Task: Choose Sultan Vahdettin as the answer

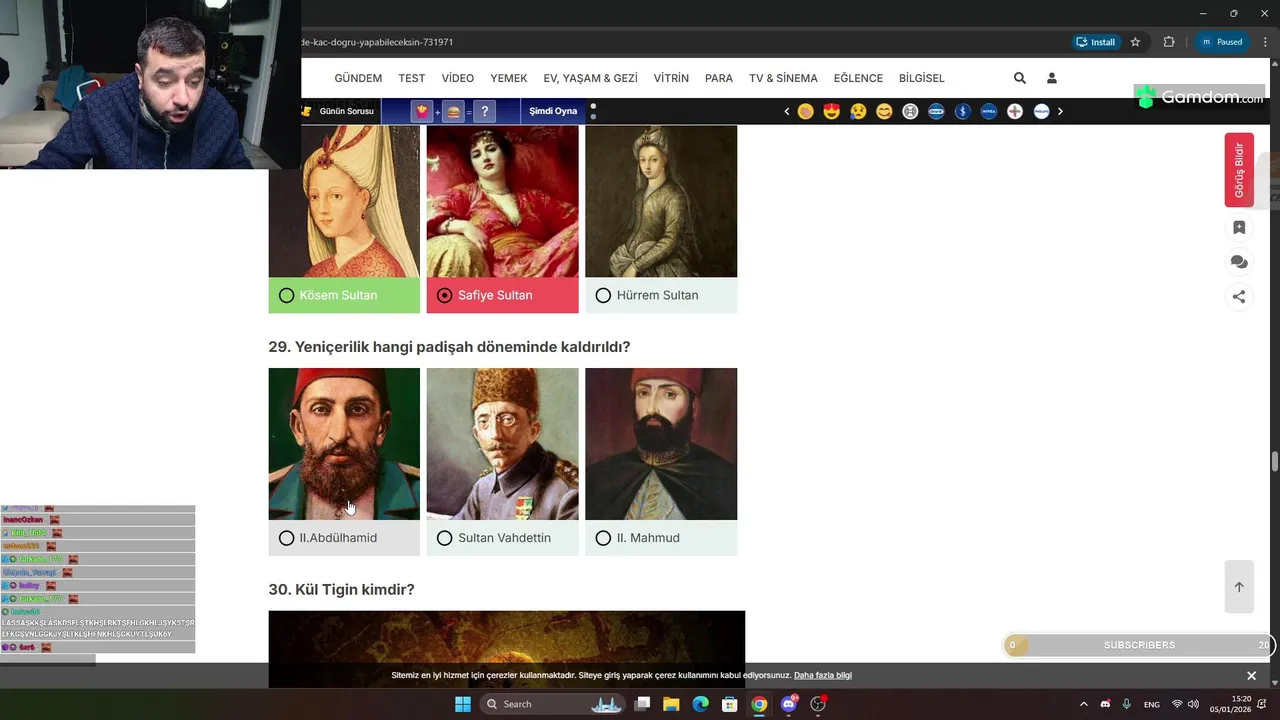Action: click(x=502, y=538)
